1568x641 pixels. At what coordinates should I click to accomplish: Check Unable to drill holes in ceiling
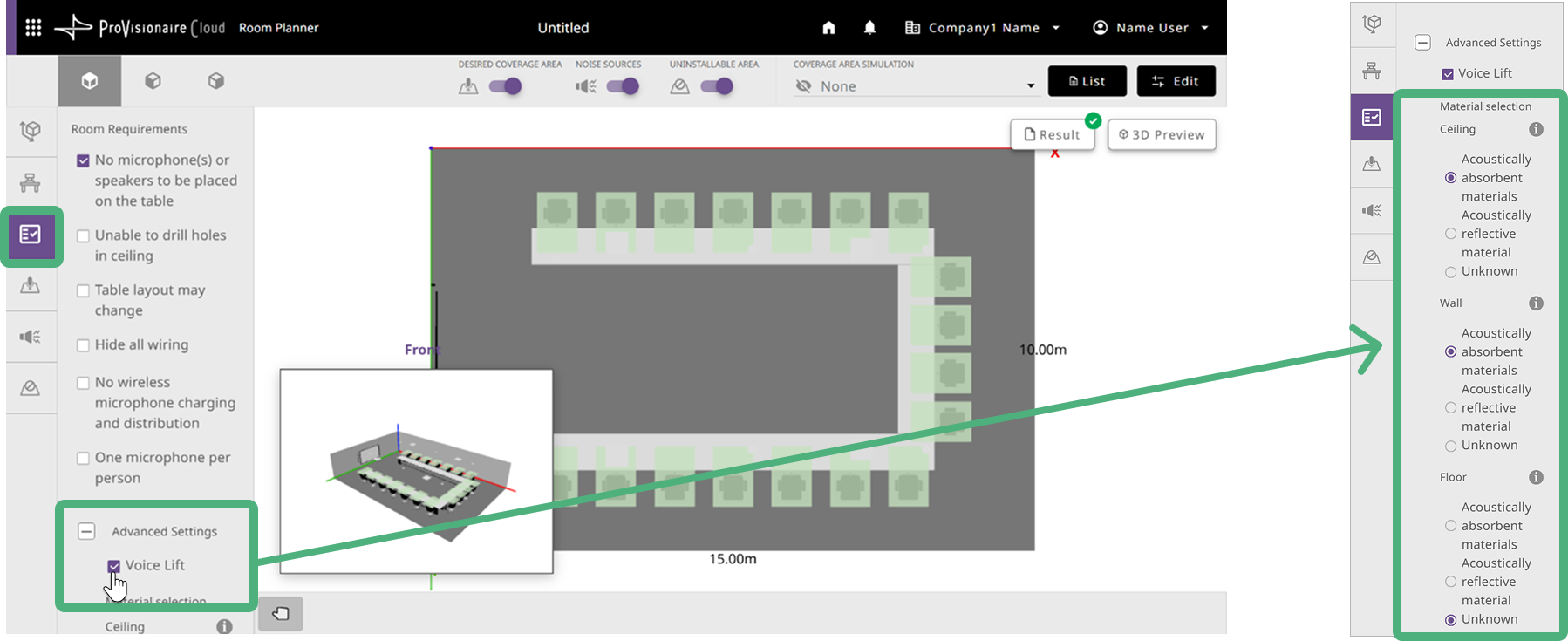(84, 236)
